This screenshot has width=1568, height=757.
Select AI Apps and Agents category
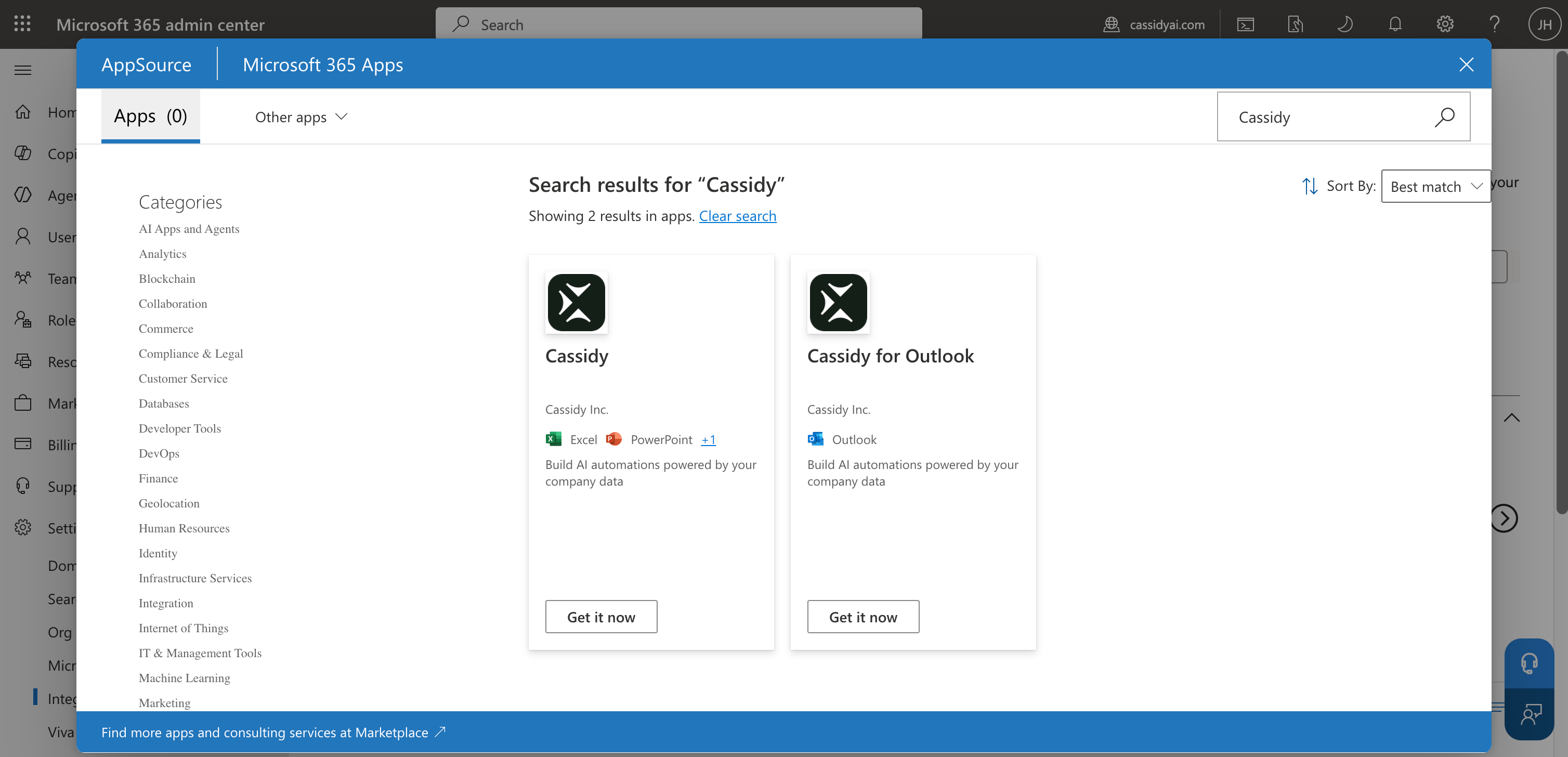(x=189, y=229)
